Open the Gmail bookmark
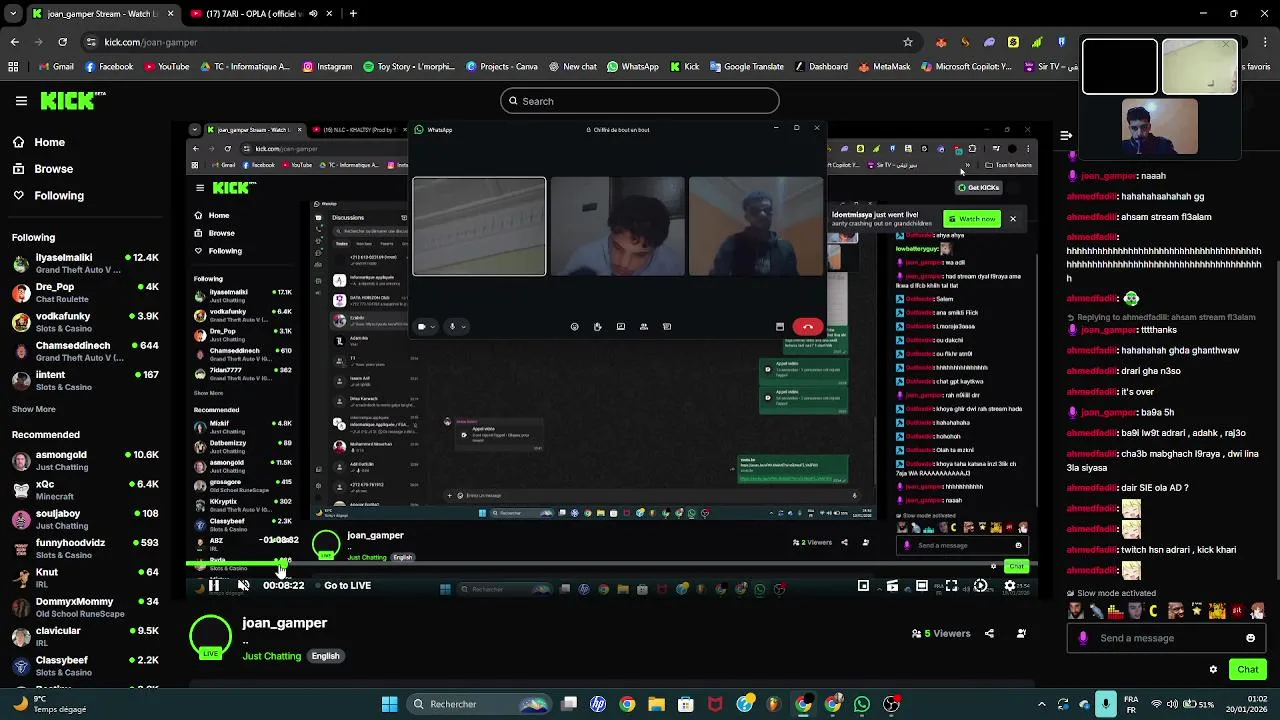 [56, 67]
